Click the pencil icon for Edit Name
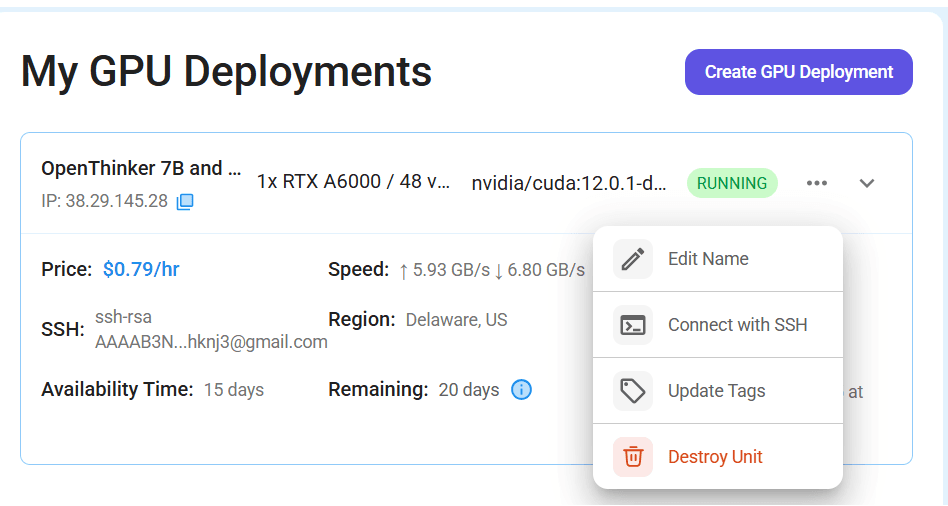 [633, 259]
